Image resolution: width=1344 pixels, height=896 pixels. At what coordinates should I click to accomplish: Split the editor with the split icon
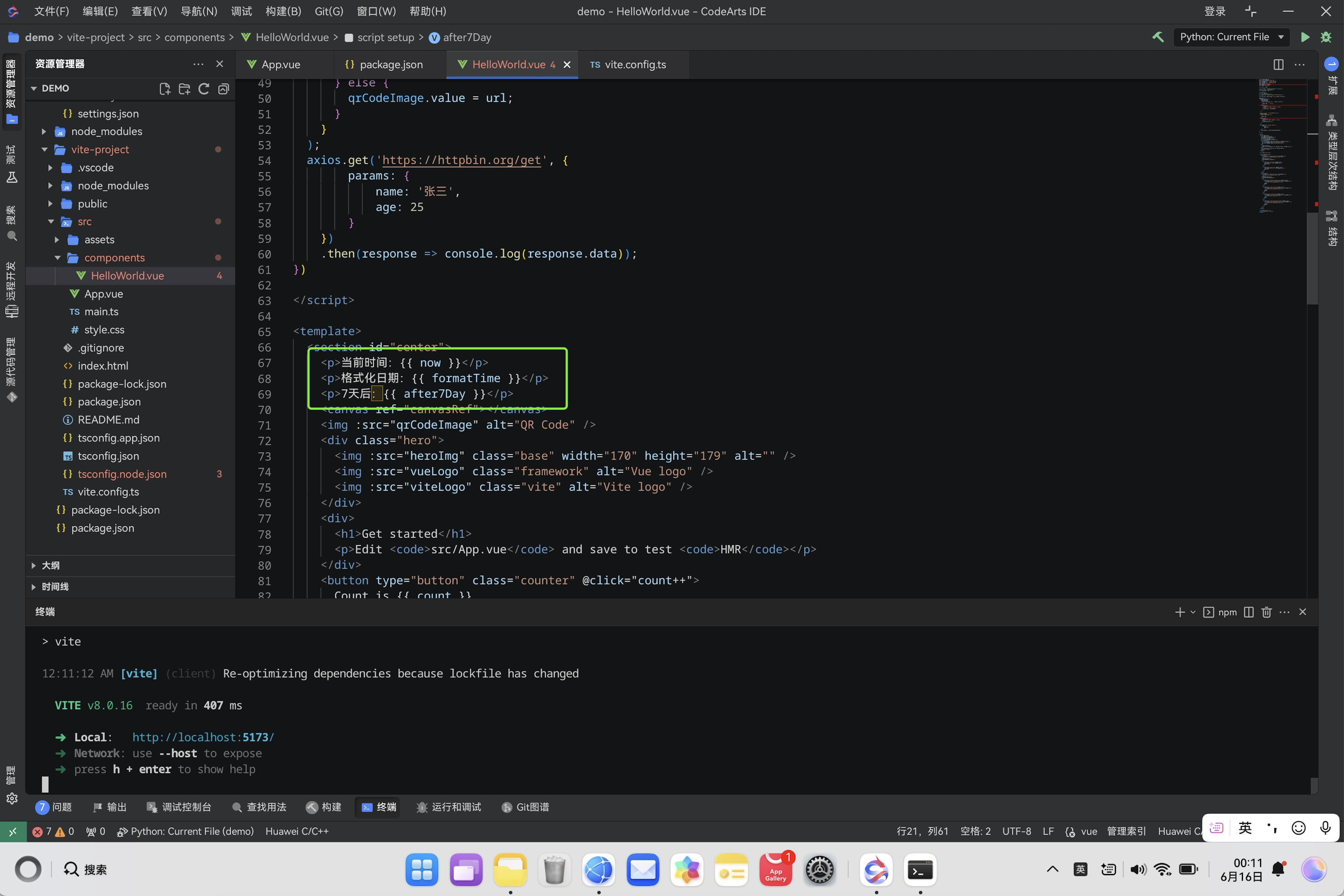pos(1278,65)
